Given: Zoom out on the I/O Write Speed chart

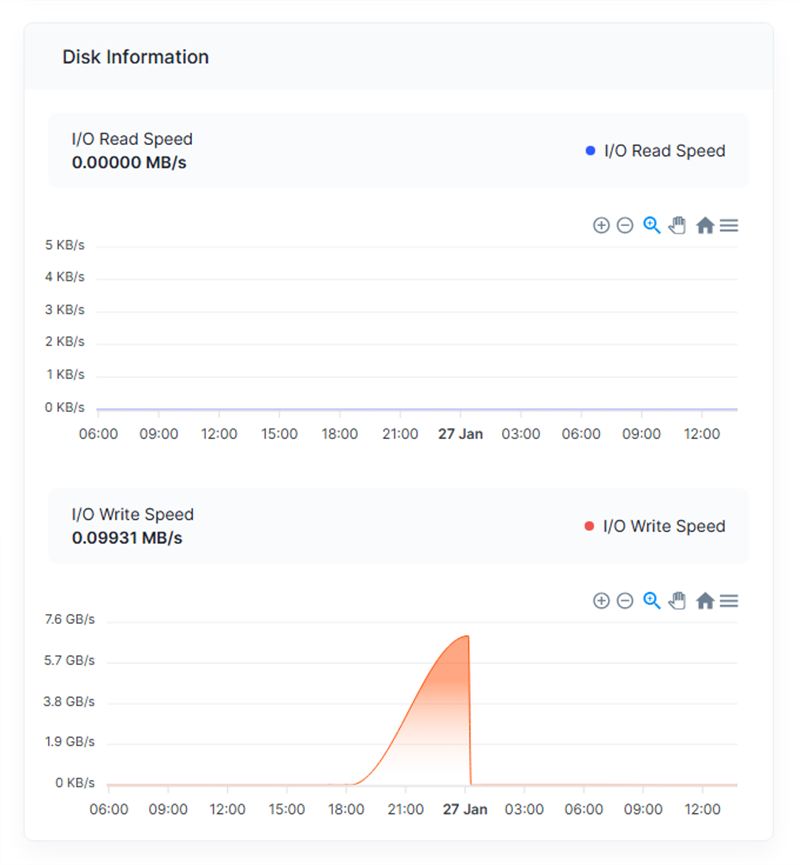Looking at the screenshot, I should pos(625,601).
